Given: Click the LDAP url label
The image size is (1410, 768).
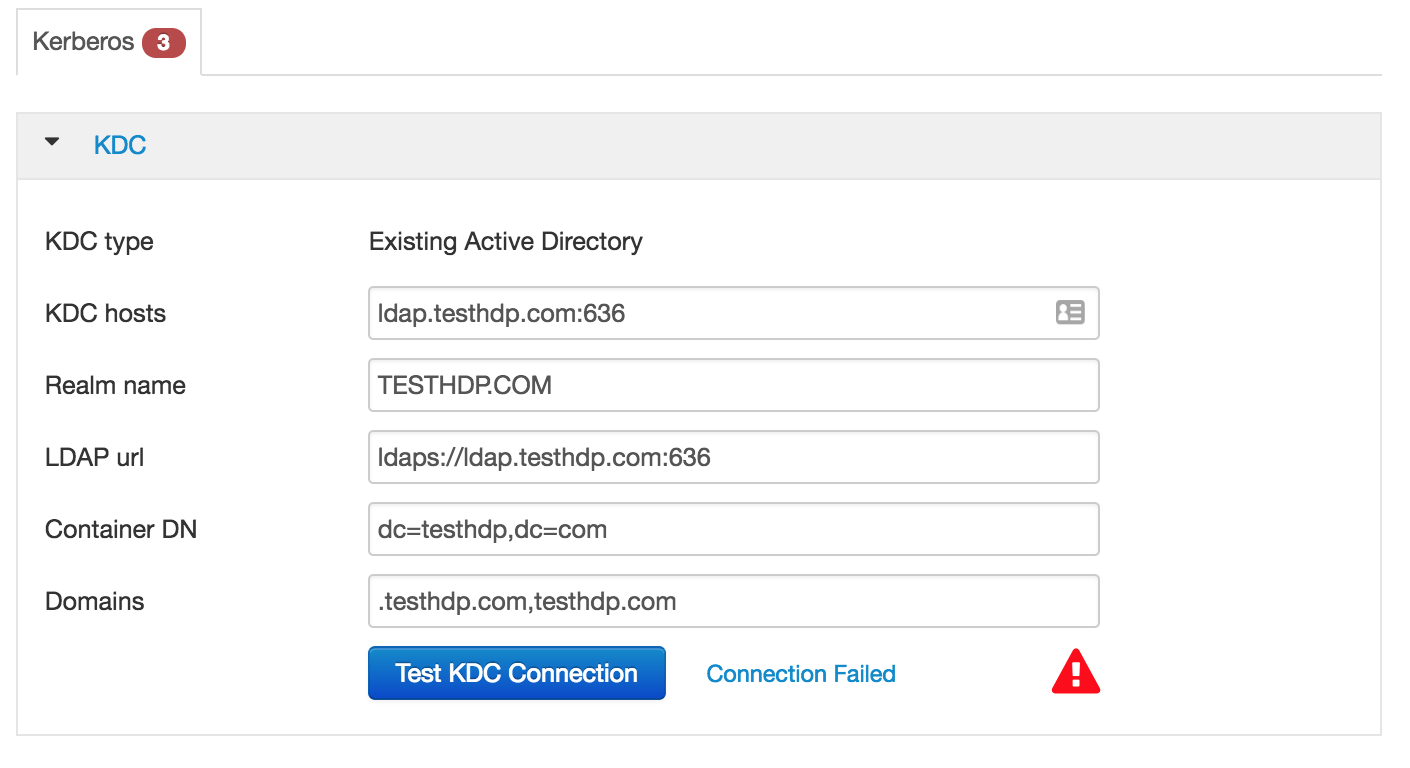Looking at the screenshot, I should pos(95,457).
